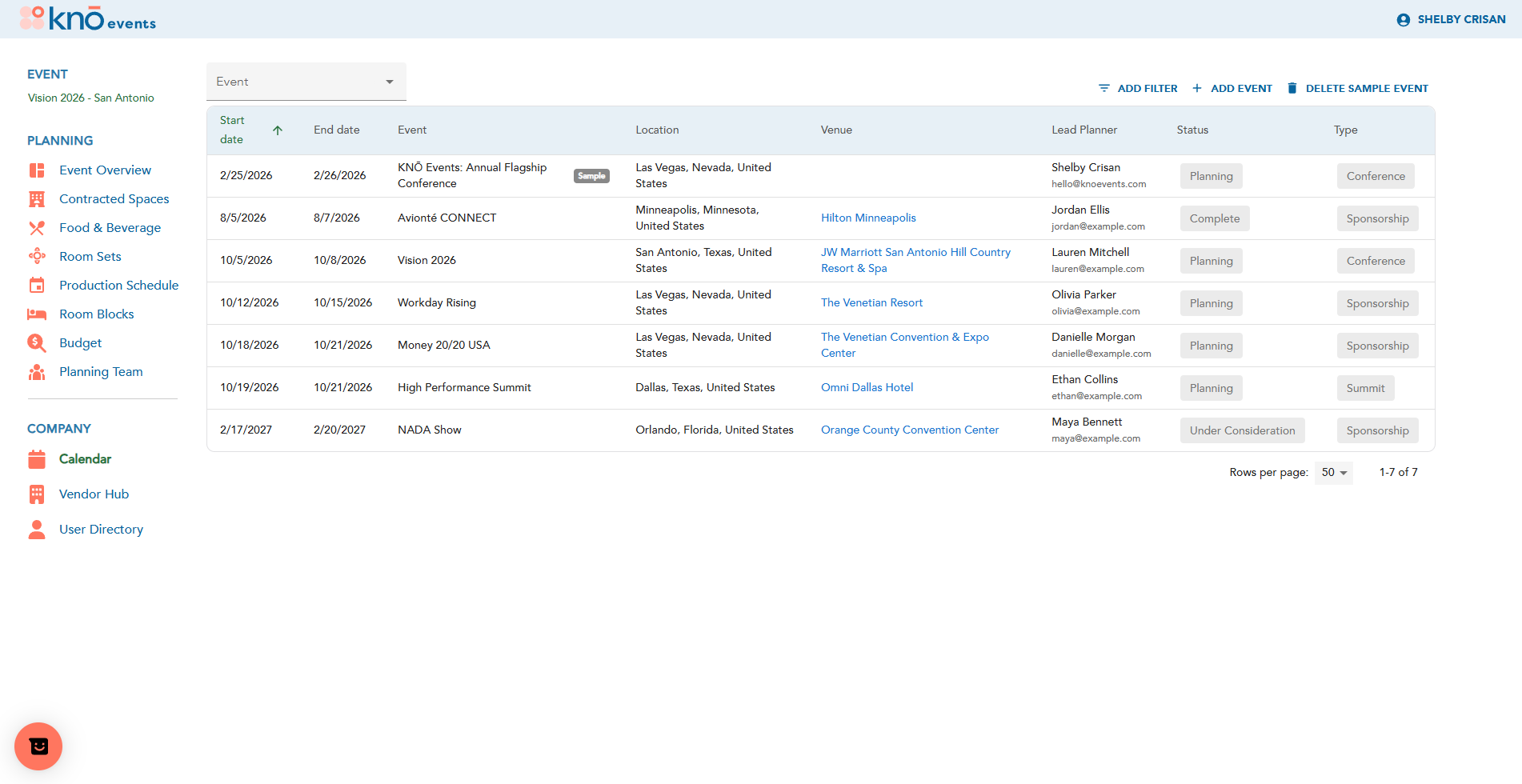Click the Contracted Spaces building icon

pyautogui.click(x=37, y=199)
